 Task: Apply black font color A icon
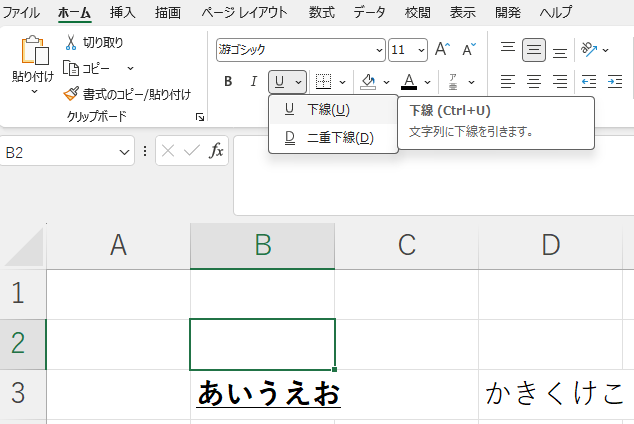coord(409,82)
